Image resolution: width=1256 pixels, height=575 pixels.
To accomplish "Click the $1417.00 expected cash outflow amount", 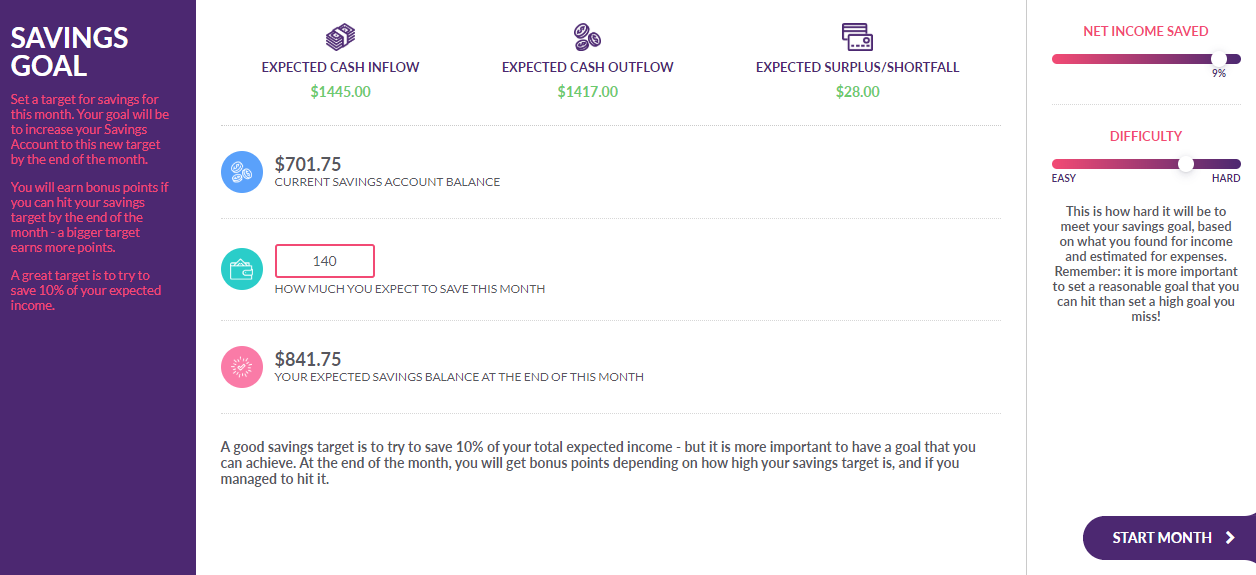I will coord(588,92).
